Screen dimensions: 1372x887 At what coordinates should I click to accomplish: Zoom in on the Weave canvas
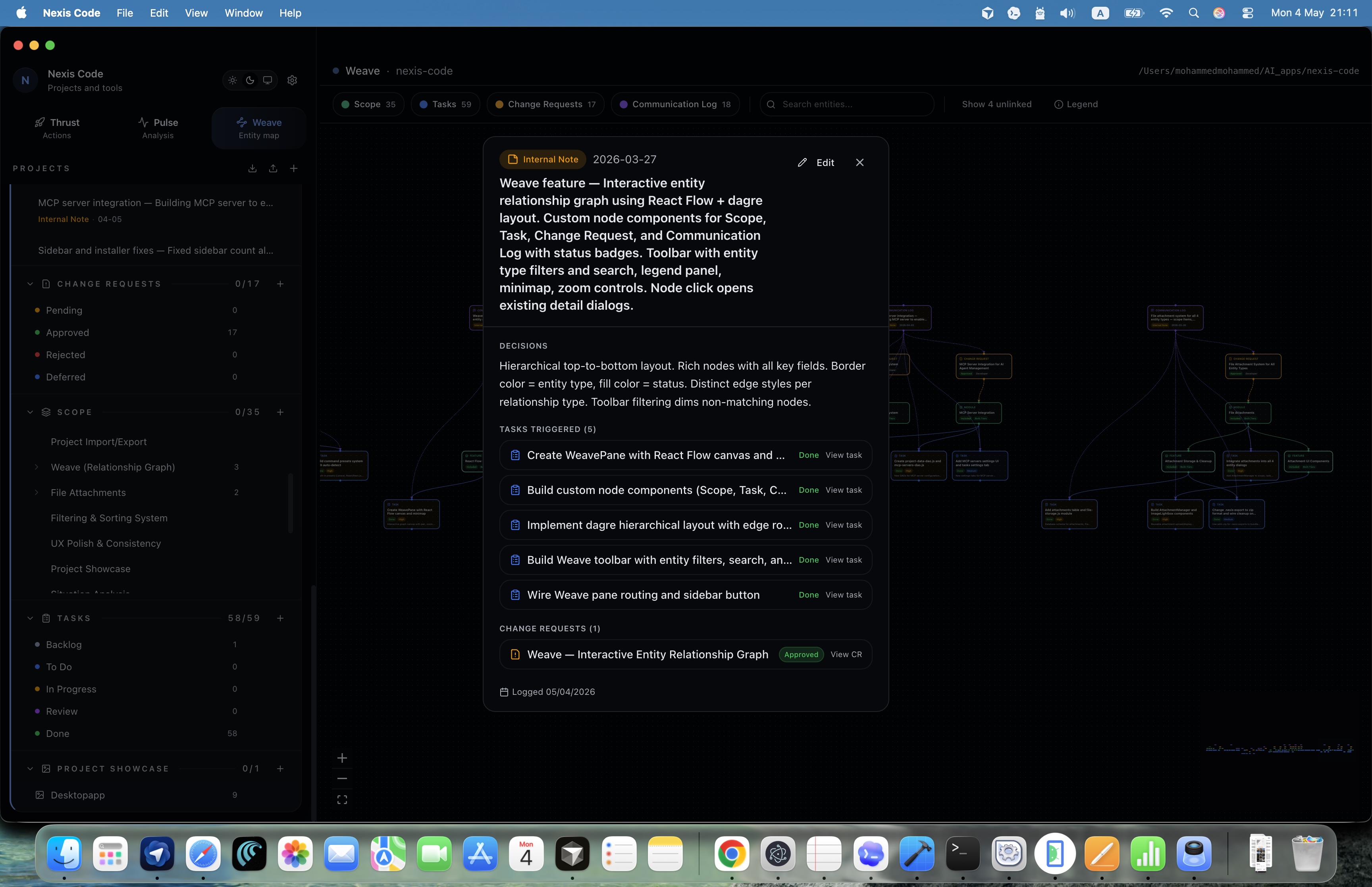tap(342, 758)
